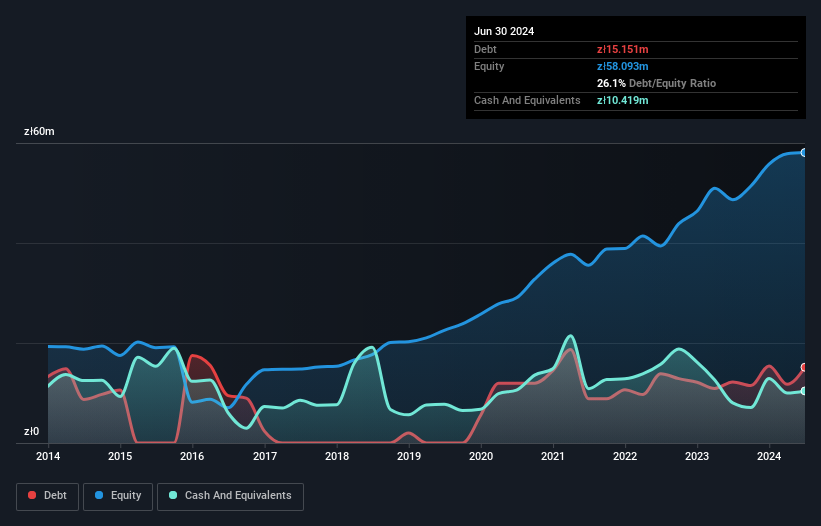The image size is (821, 526).
Task: Toggle the Equity series in the legend
Action: click(118, 496)
